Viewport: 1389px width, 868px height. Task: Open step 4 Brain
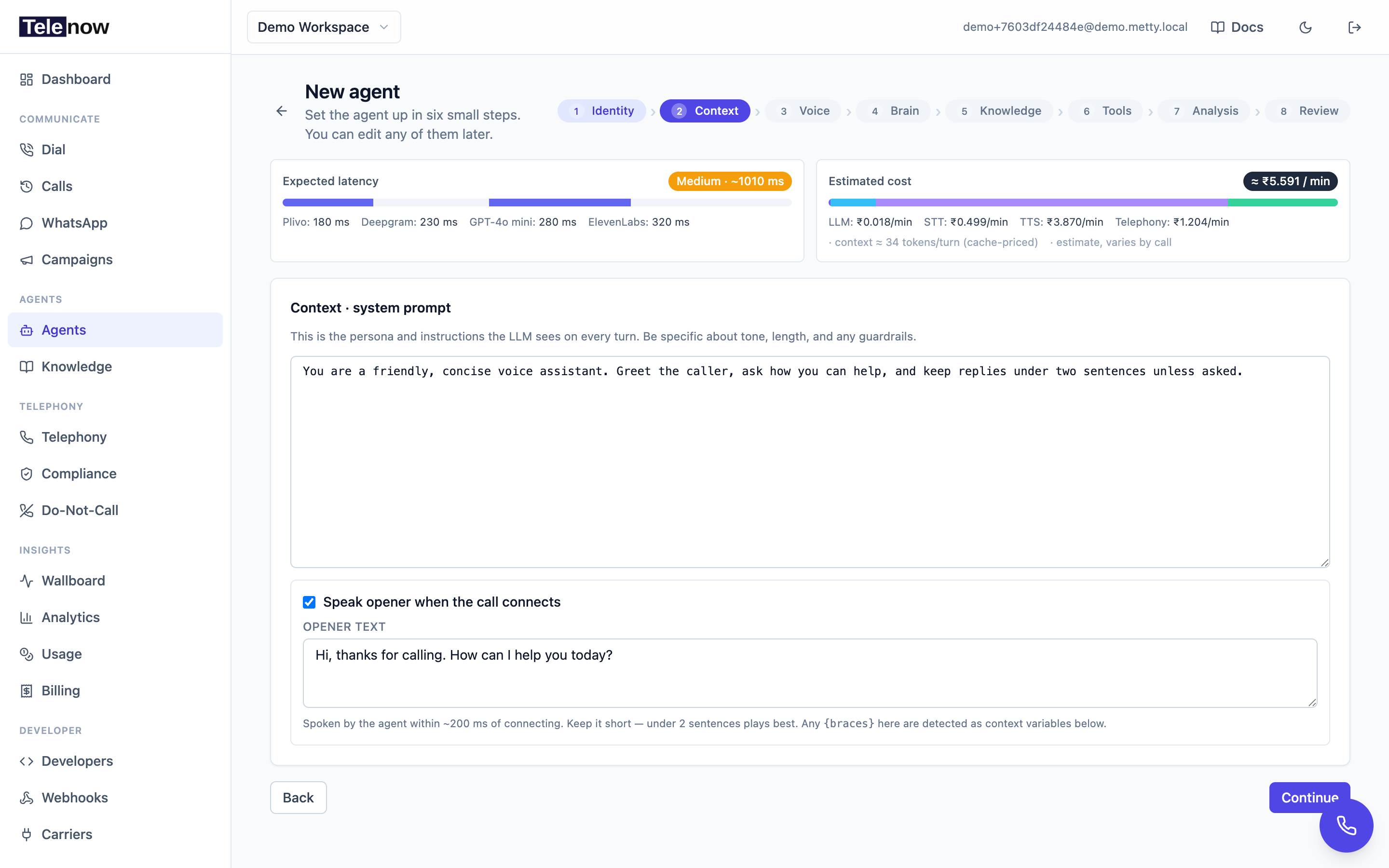[893, 111]
